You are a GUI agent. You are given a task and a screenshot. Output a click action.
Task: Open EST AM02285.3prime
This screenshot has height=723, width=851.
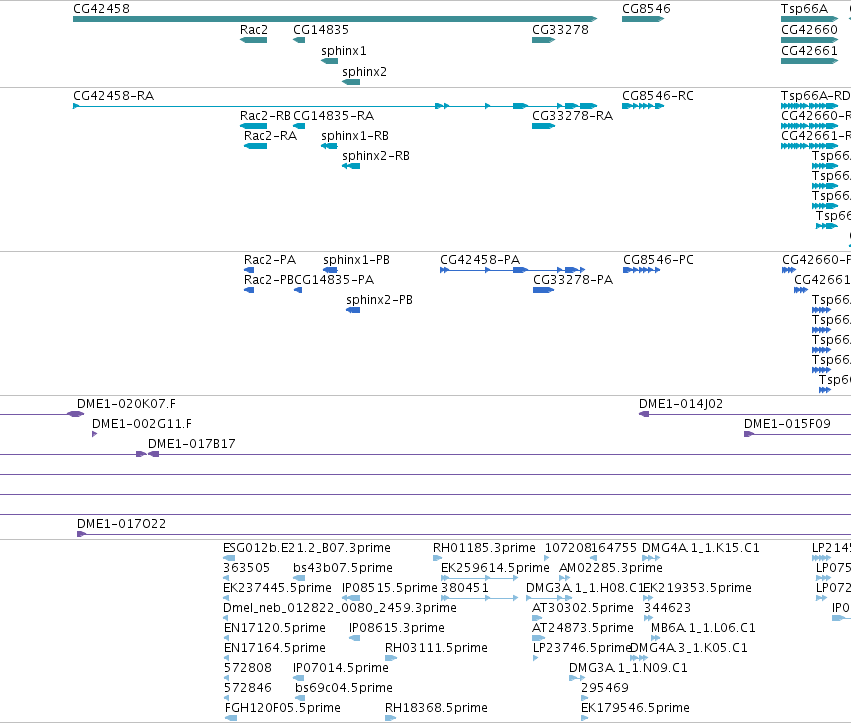pyautogui.click(x=611, y=568)
